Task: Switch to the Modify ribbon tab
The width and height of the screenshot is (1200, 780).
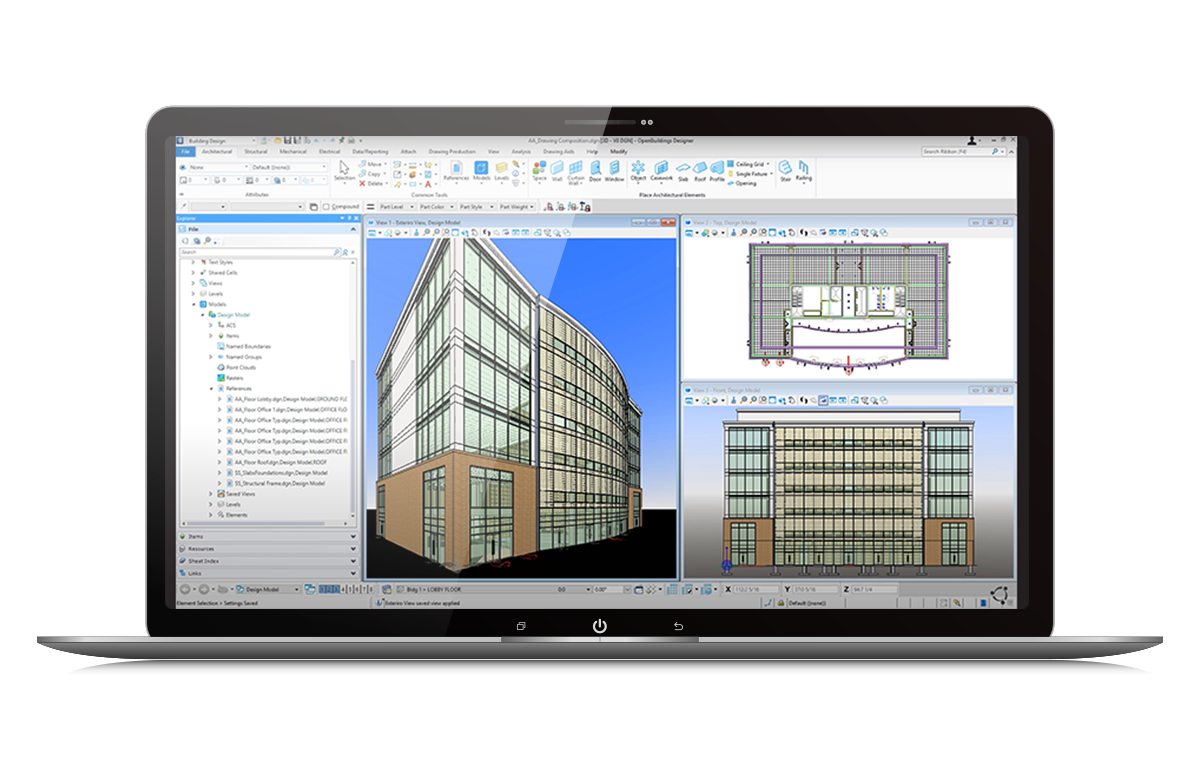Action: [x=618, y=151]
